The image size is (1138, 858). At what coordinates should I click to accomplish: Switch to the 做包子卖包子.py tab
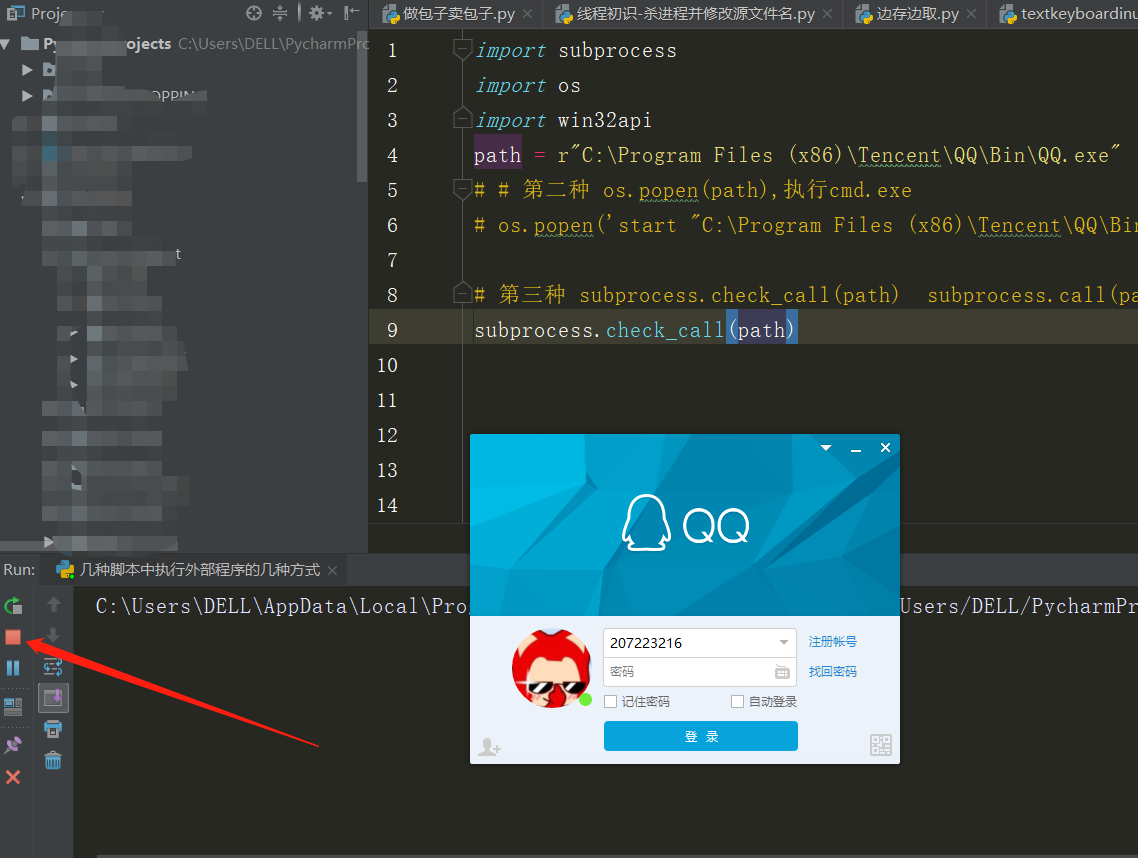[x=459, y=14]
